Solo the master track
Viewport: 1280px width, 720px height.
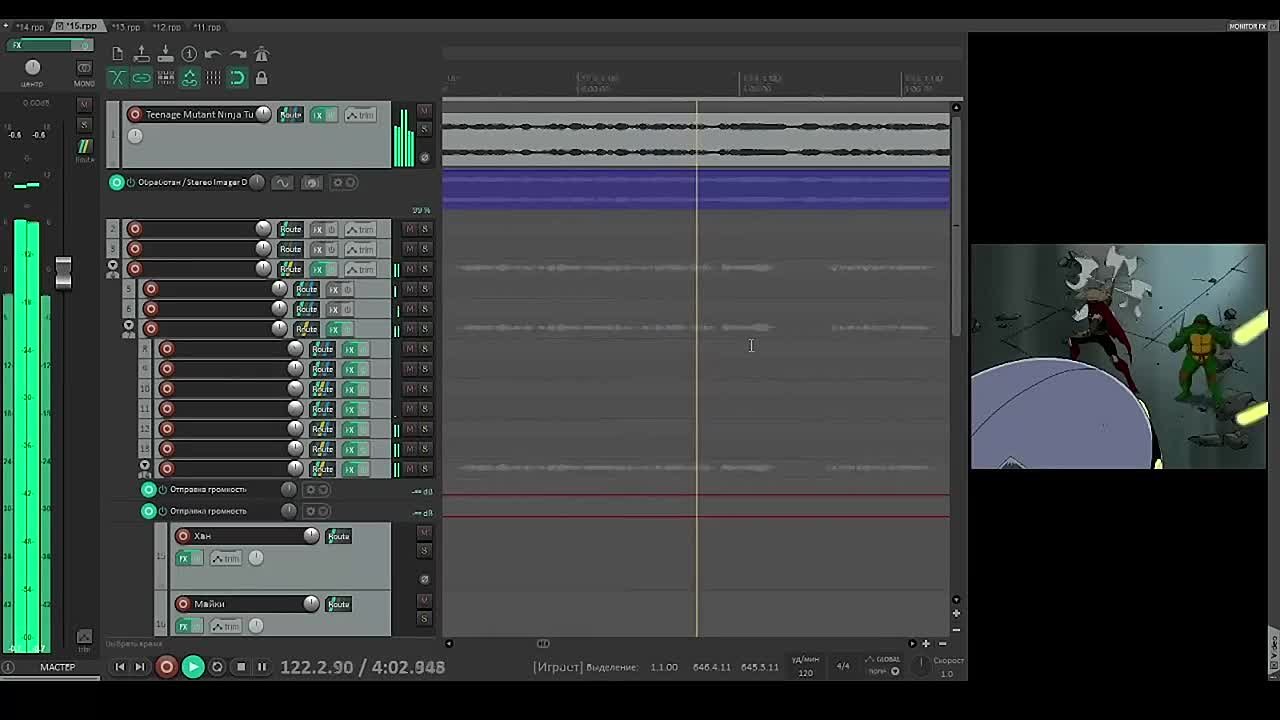[84, 124]
